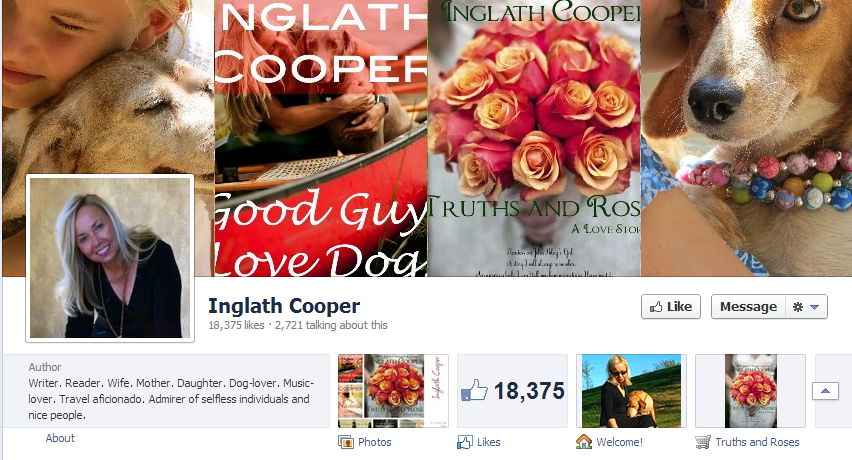Screen dimensions: 852x460
Task: Open the About link
Action: pyautogui.click(x=60, y=438)
